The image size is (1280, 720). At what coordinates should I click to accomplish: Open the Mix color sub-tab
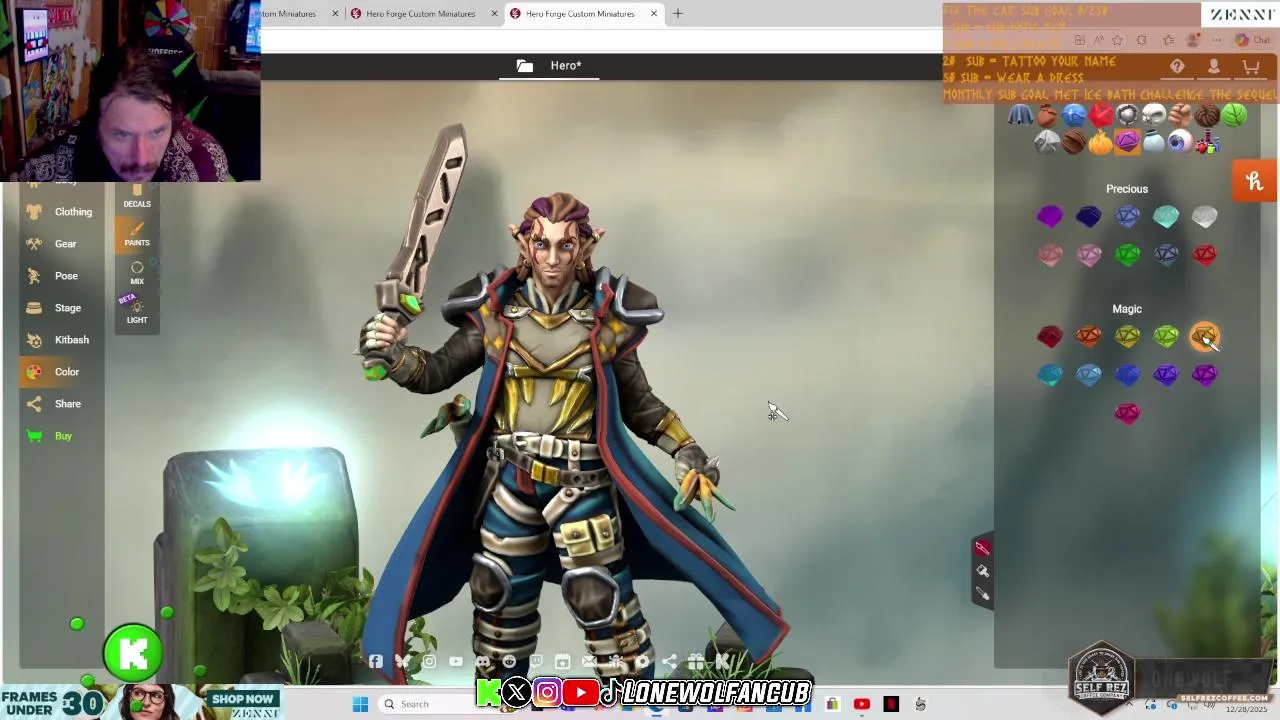click(x=137, y=273)
